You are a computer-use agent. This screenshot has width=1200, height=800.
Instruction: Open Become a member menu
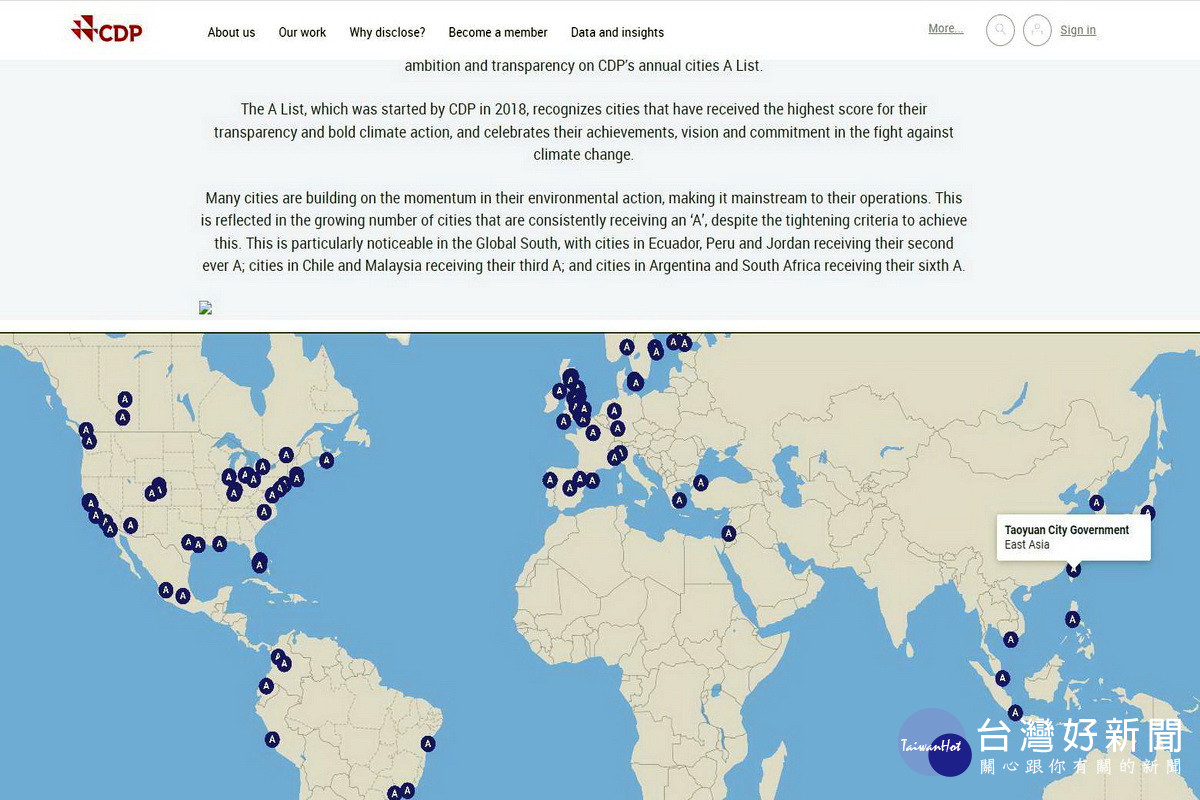click(498, 32)
